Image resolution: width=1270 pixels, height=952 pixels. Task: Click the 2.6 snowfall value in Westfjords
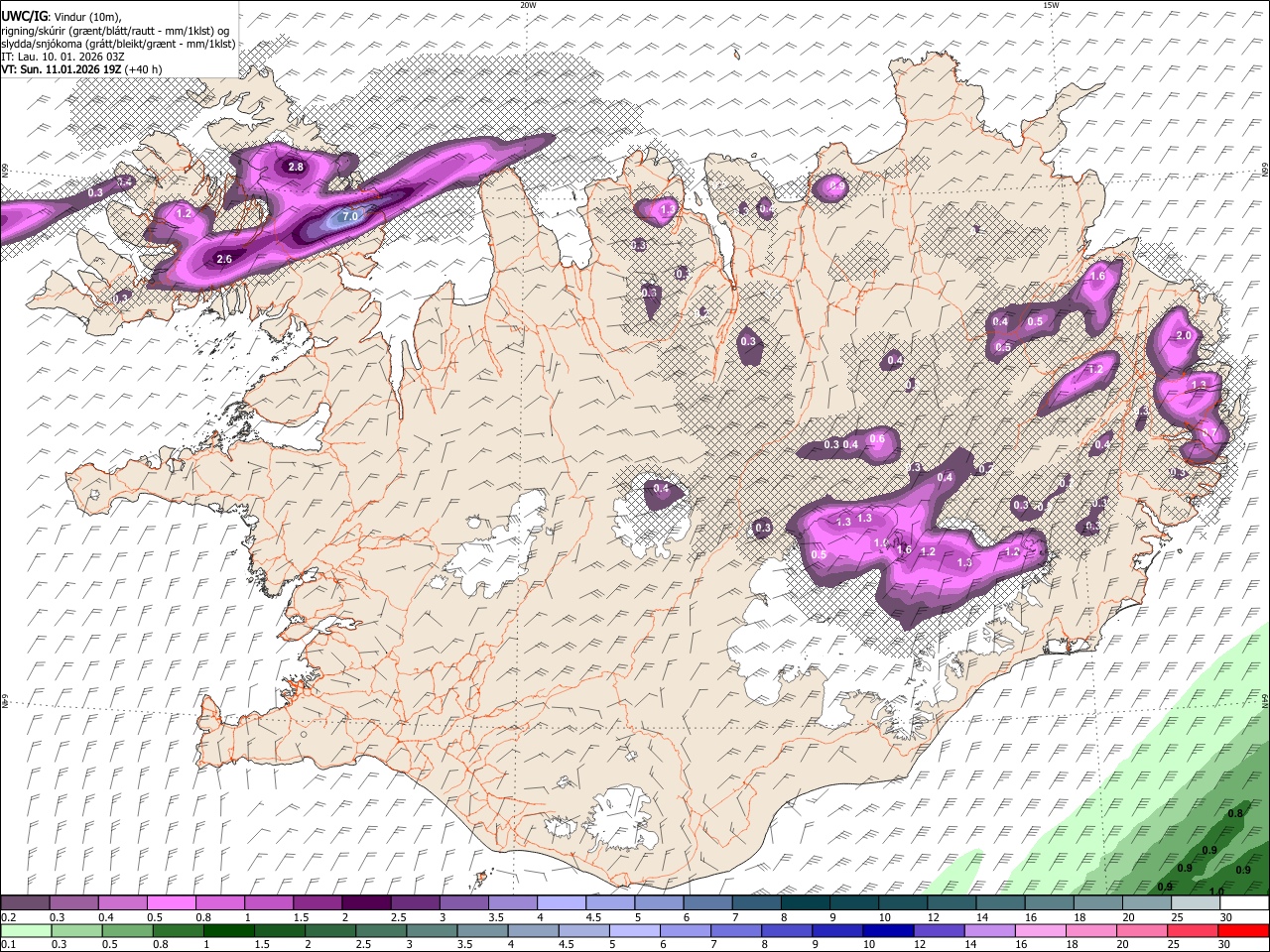pos(224,259)
